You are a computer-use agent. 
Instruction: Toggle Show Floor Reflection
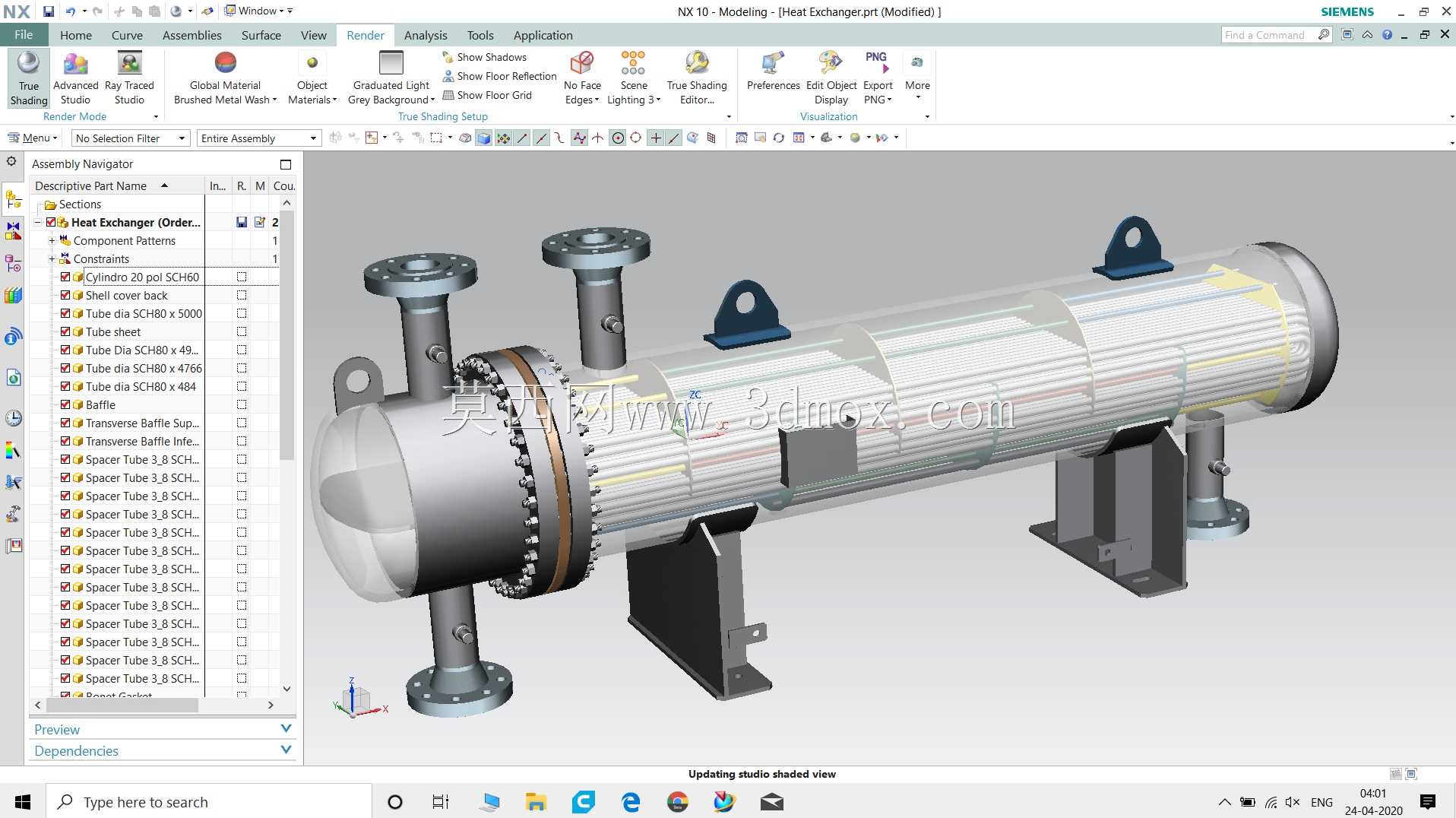[x=499, y=76]
